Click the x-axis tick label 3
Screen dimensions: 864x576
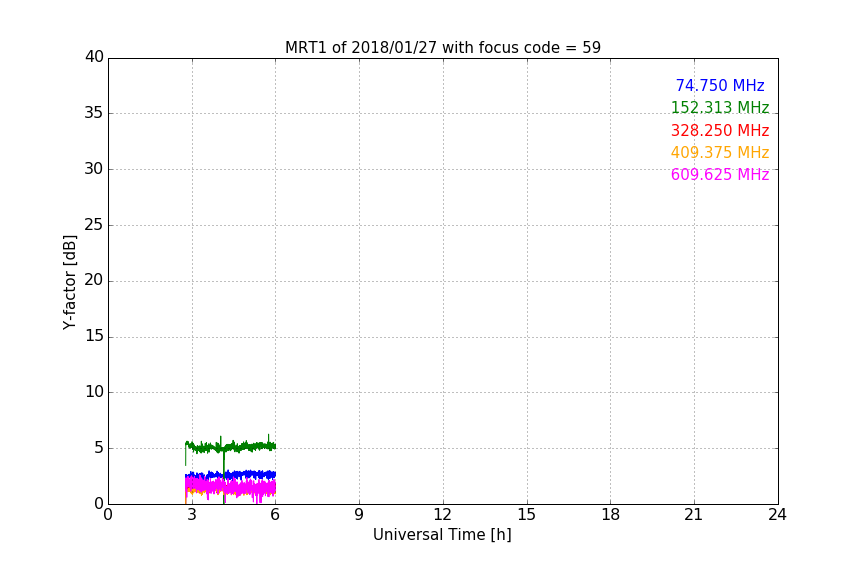tap(192, 515)
